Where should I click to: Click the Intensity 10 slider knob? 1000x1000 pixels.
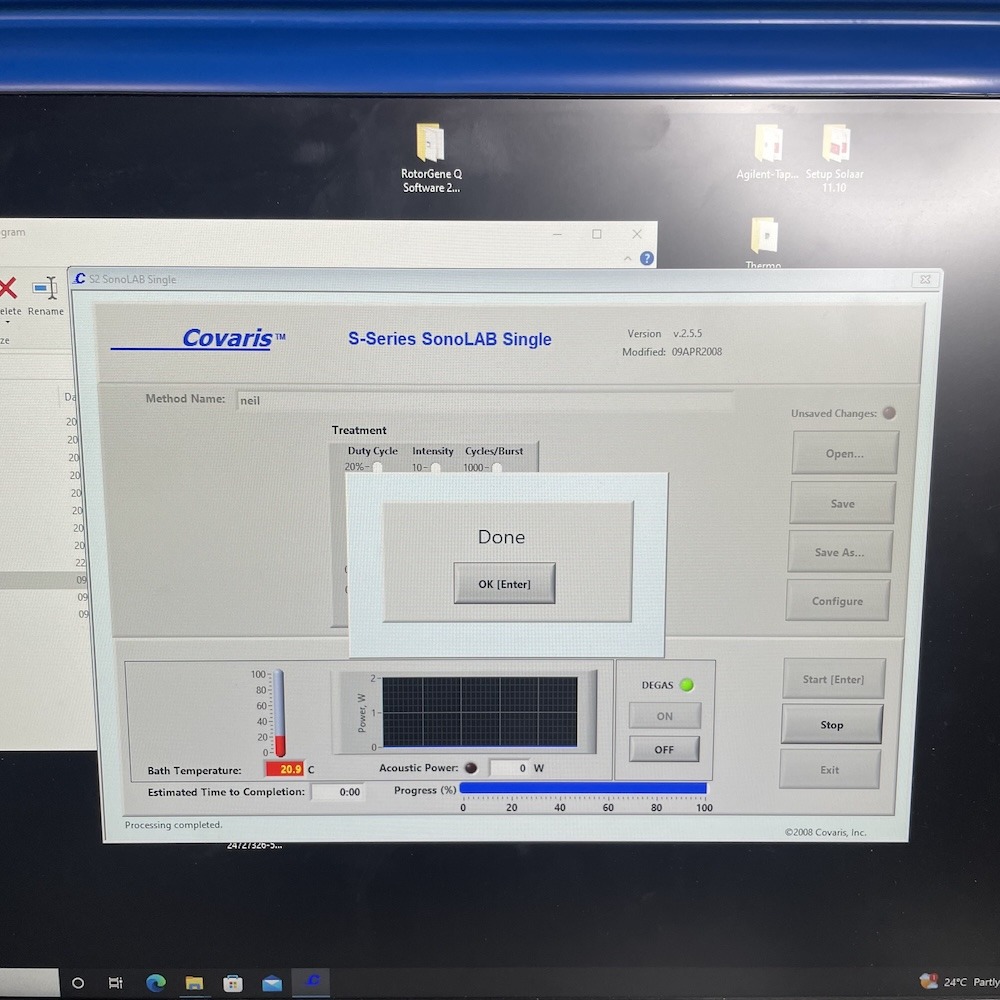(x=436, y=468)
